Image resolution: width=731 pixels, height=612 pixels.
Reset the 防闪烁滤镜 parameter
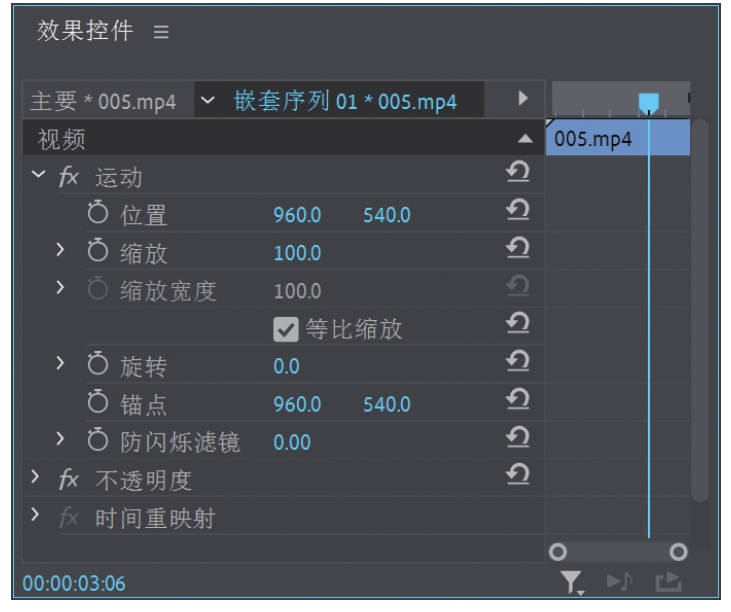click(x=518, y=437)
